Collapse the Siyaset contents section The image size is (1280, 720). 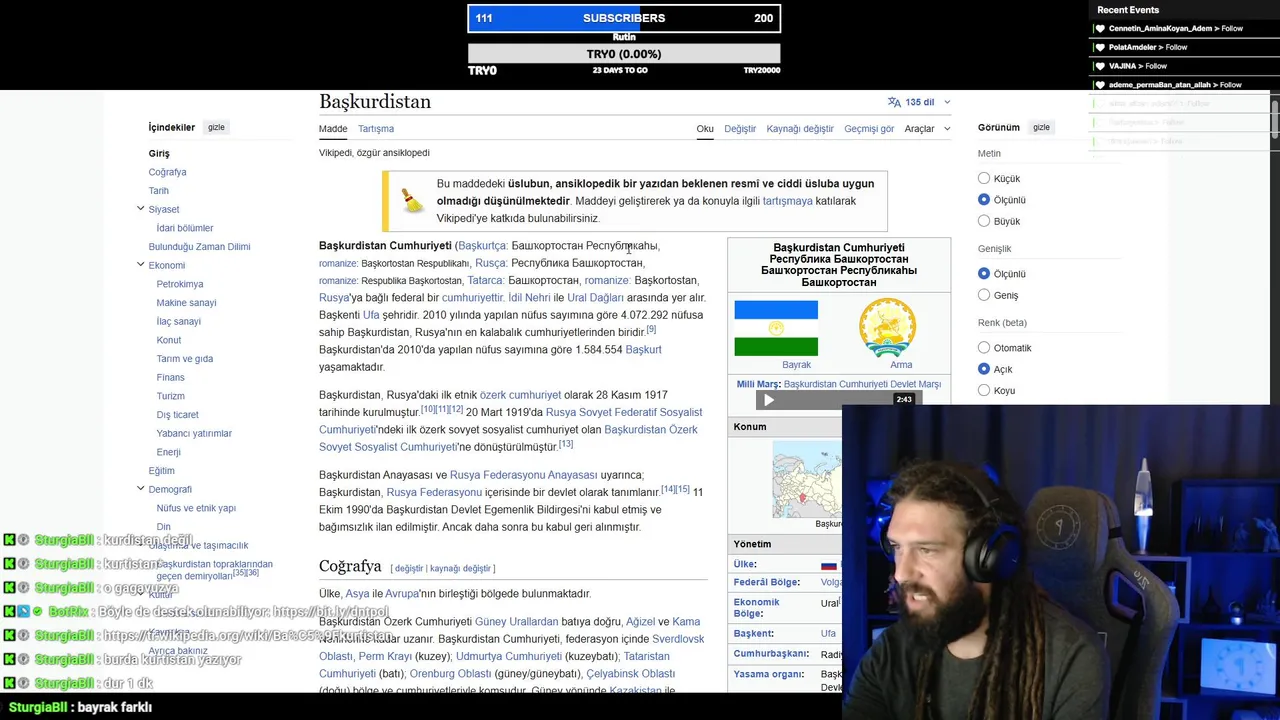tap(141, 209)
